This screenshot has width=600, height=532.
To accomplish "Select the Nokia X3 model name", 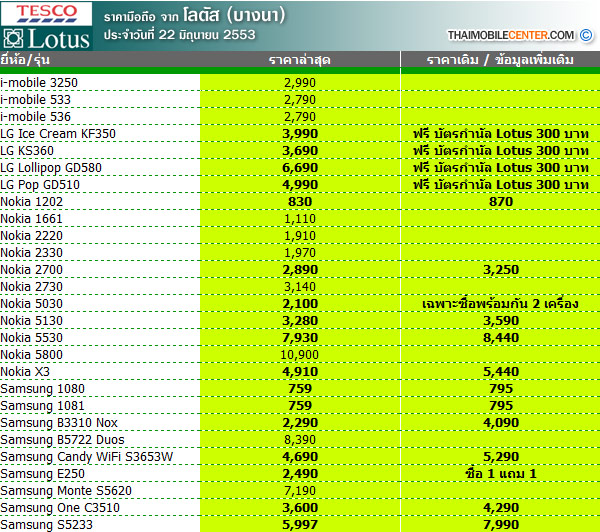I will pos(25,371).
